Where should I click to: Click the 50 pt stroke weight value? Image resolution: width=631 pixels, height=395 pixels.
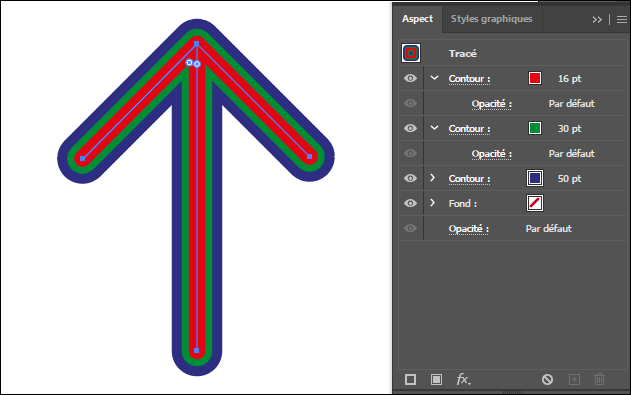click(x=569, y=179)
